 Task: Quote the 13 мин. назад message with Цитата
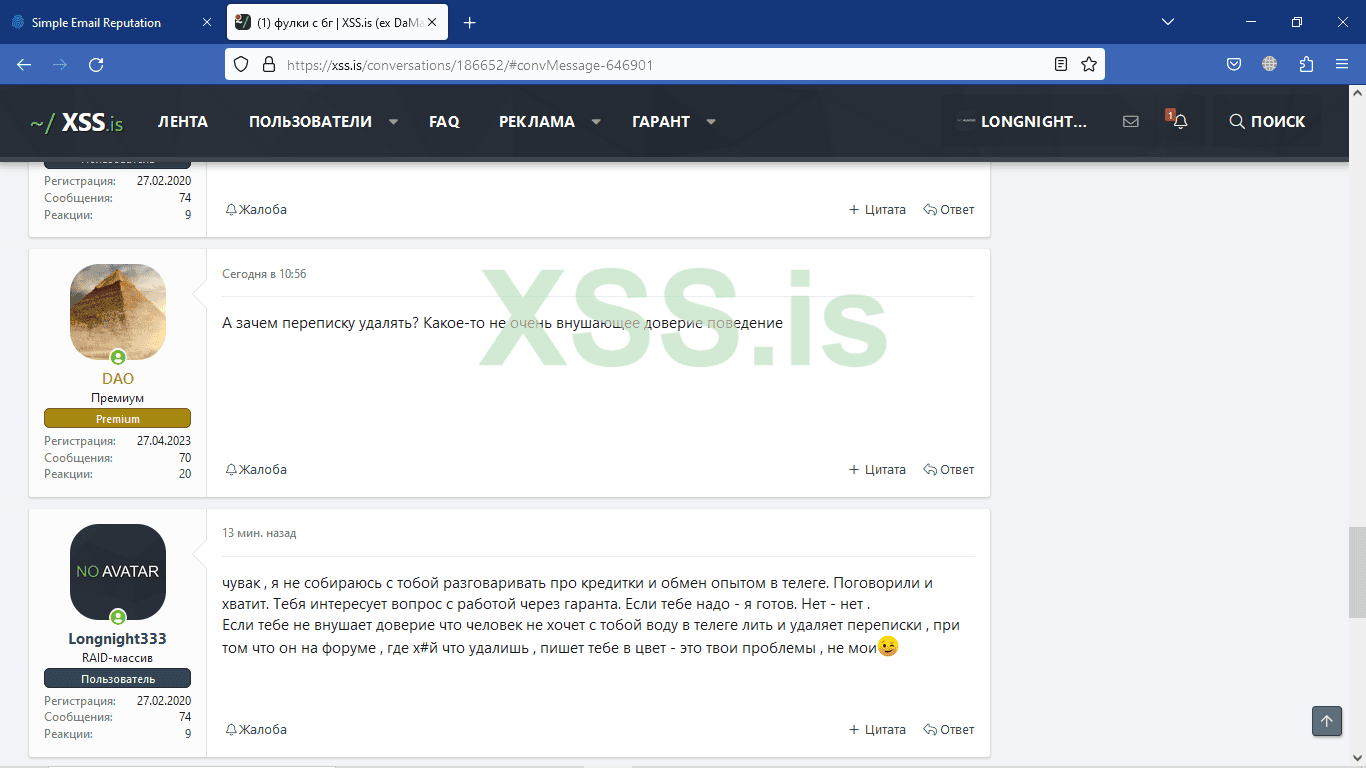click(877, 730)
